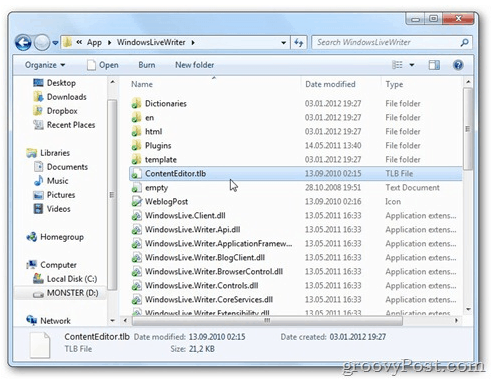
Task: Click the html folder icon
Action: (136, 131)
